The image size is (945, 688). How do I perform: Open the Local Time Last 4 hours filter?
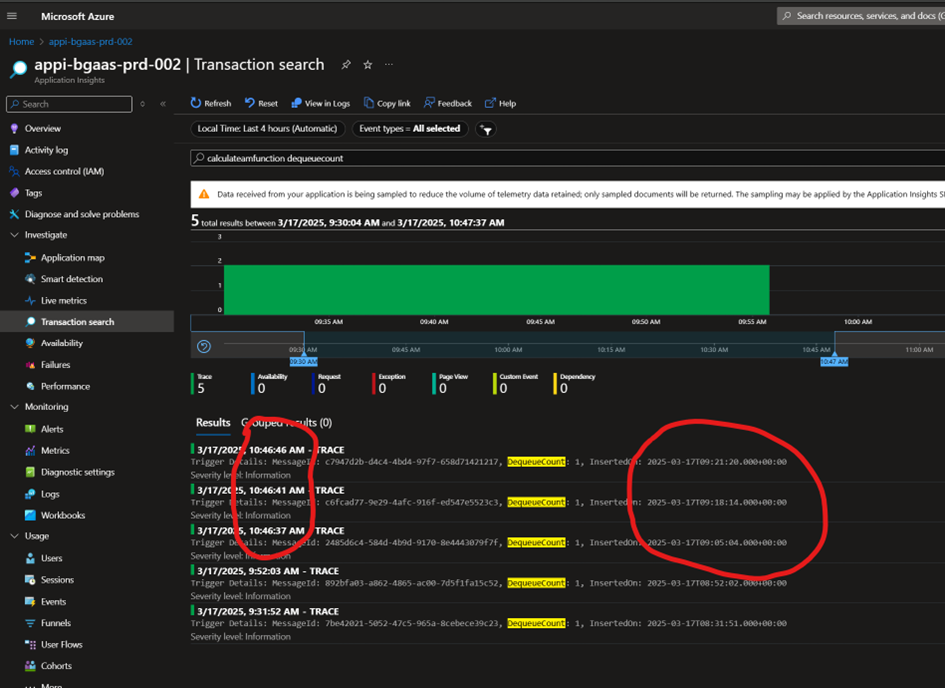[x=268, y=129]
